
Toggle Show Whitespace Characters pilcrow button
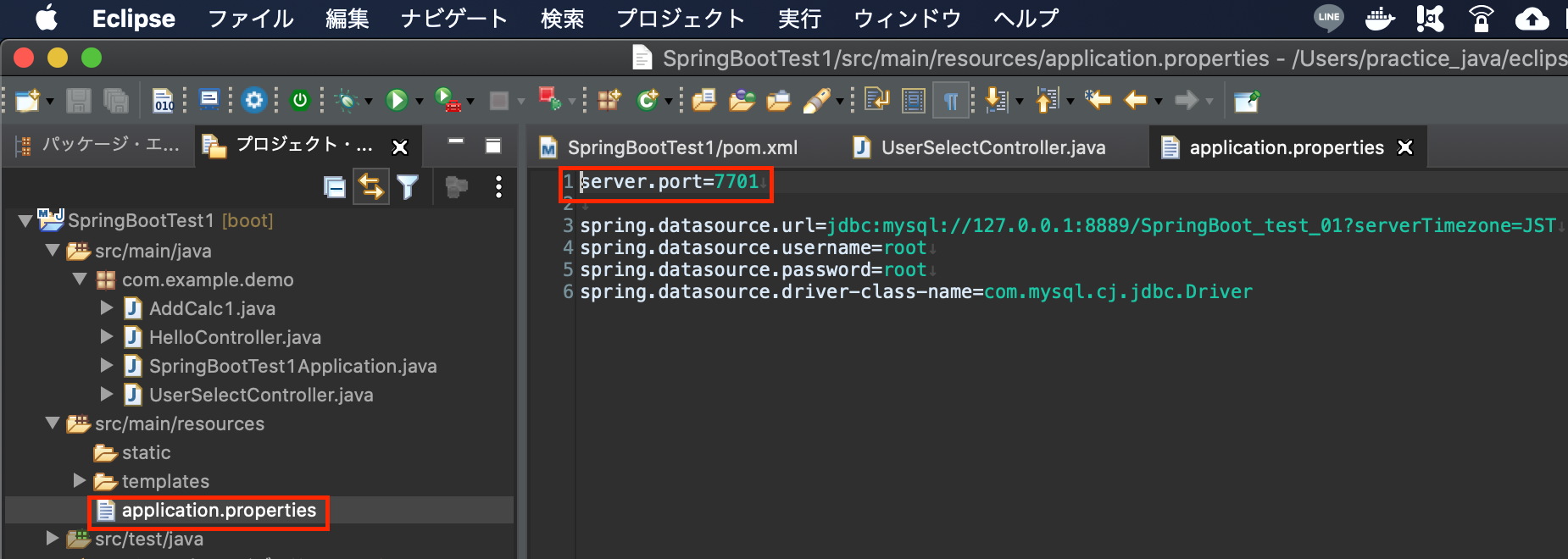tap(951, 101)
